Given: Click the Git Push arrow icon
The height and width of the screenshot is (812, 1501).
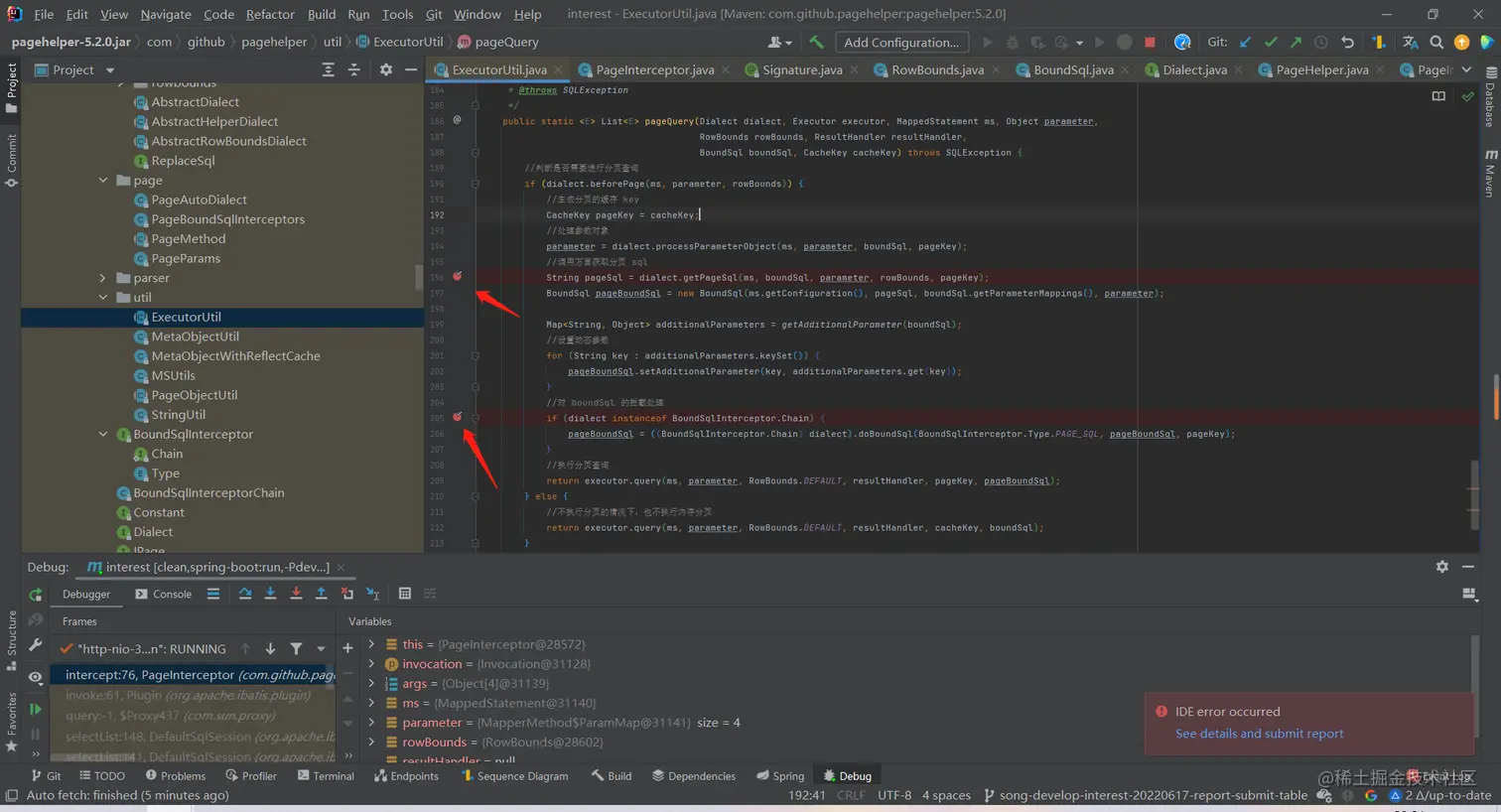Looking at the screenshot, I should coord(1296,42).
